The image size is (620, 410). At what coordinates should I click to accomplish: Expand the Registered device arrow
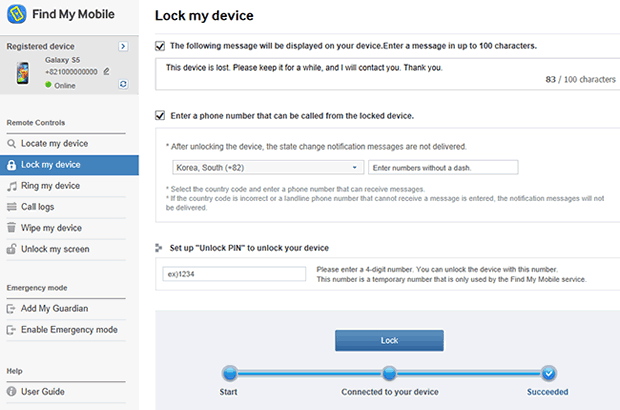point(123,46)
